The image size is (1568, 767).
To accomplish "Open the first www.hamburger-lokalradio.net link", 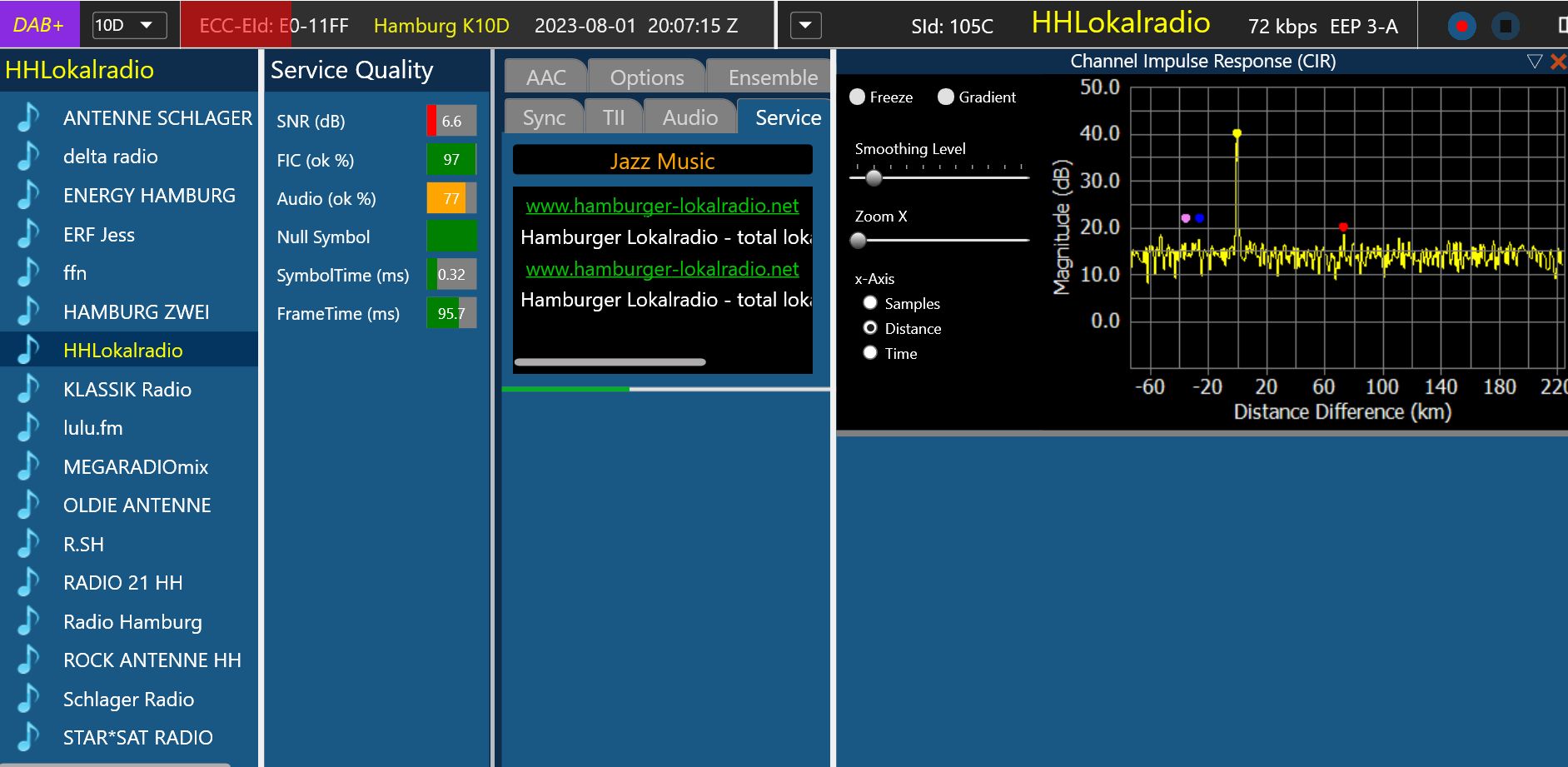I will click(662, 206).
